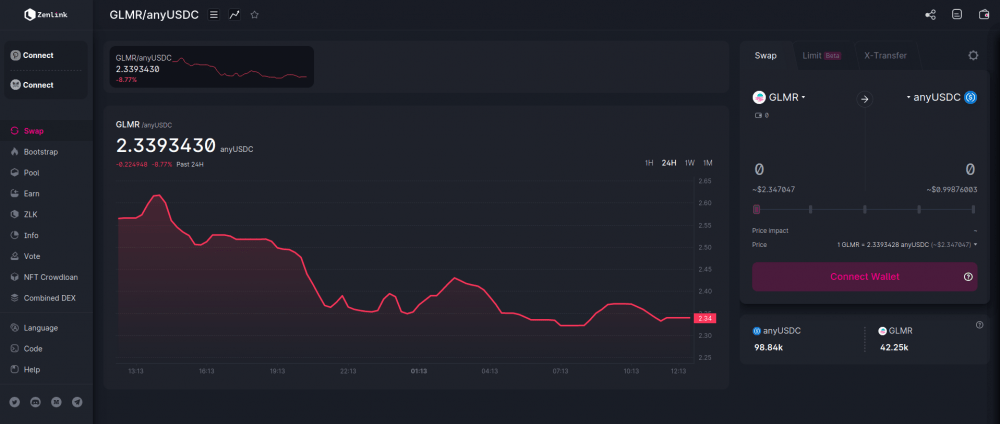
Task: Click the Code terminal icon
Action: (x=15, y=349)
